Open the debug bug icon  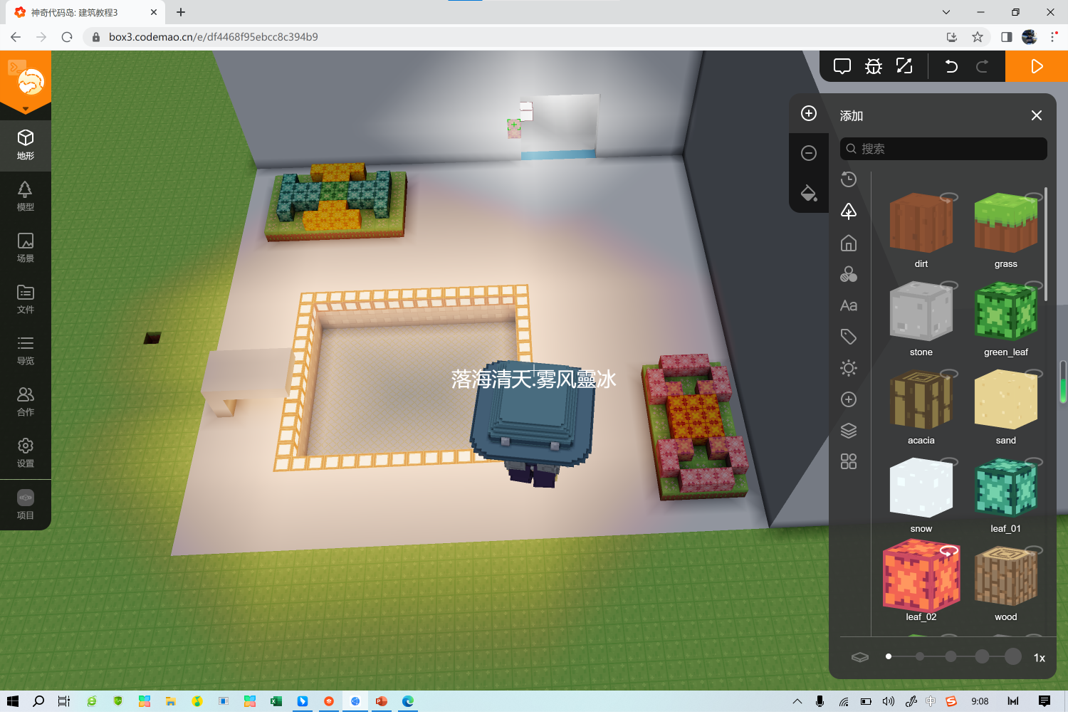[873, 66]
